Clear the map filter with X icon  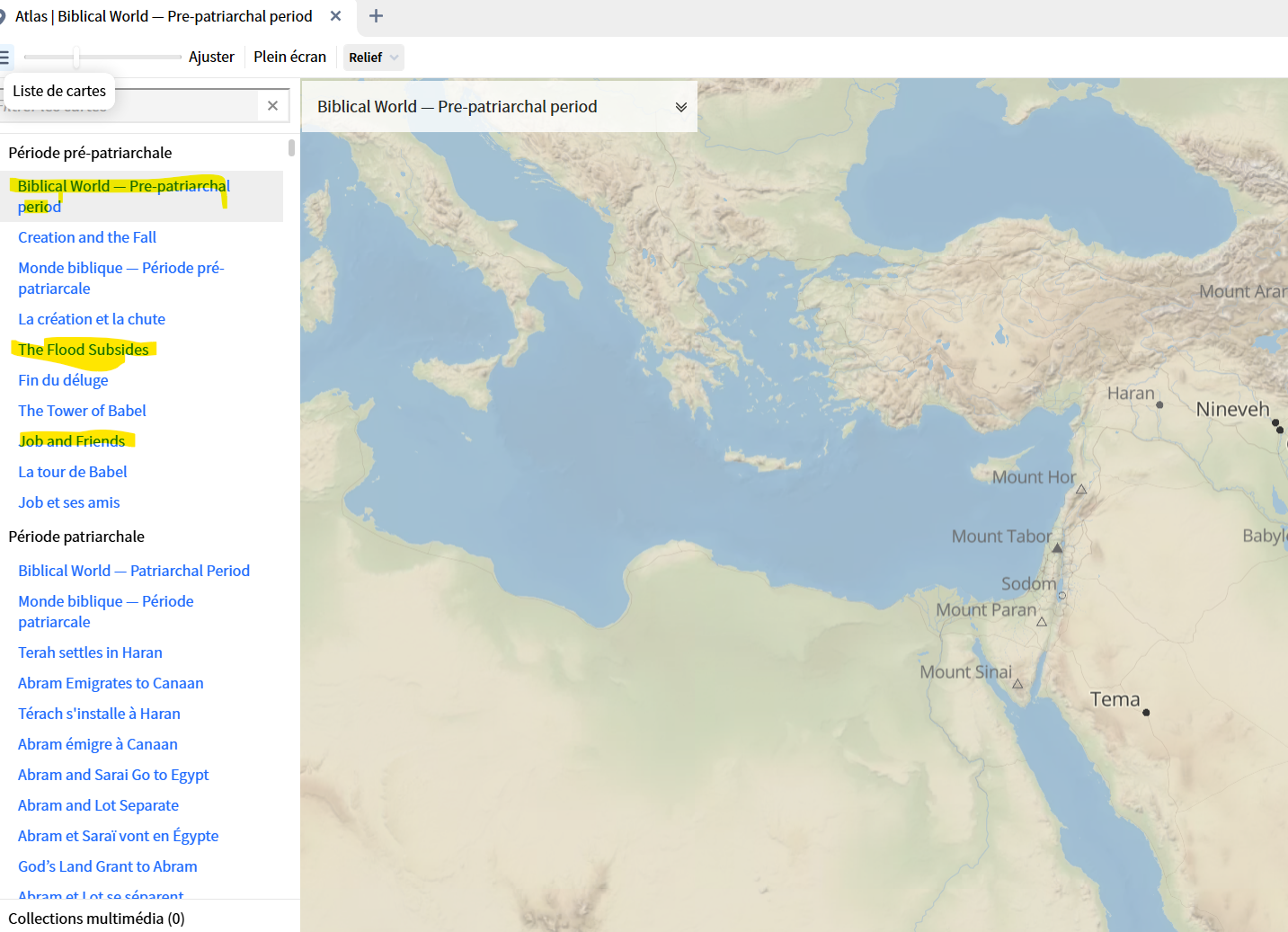(272, 106)
